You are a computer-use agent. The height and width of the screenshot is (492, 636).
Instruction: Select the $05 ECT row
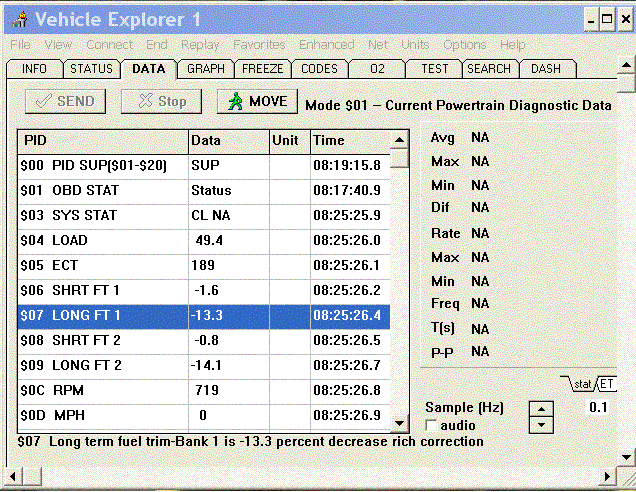tap(100, 265)
